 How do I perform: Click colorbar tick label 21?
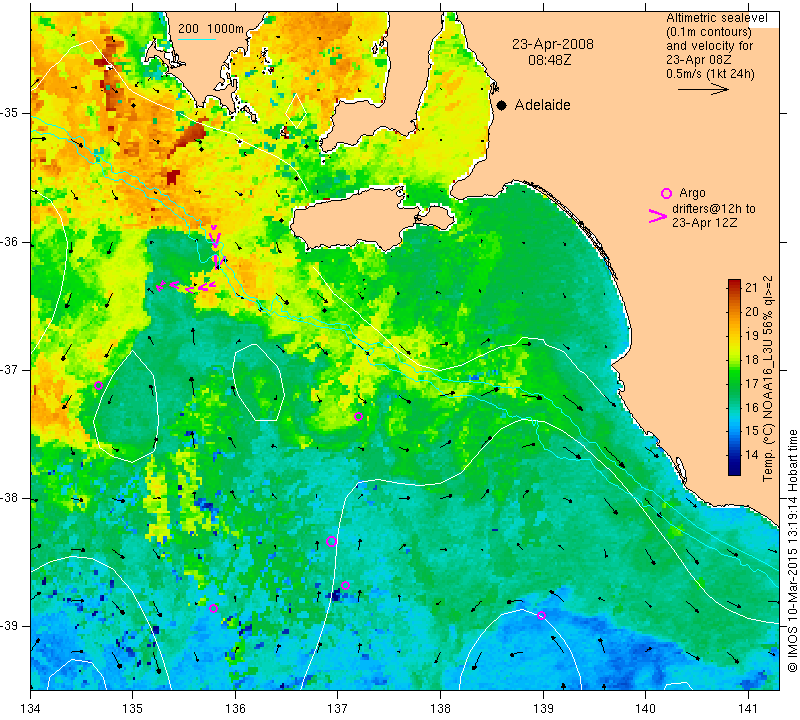click(752, 287)
